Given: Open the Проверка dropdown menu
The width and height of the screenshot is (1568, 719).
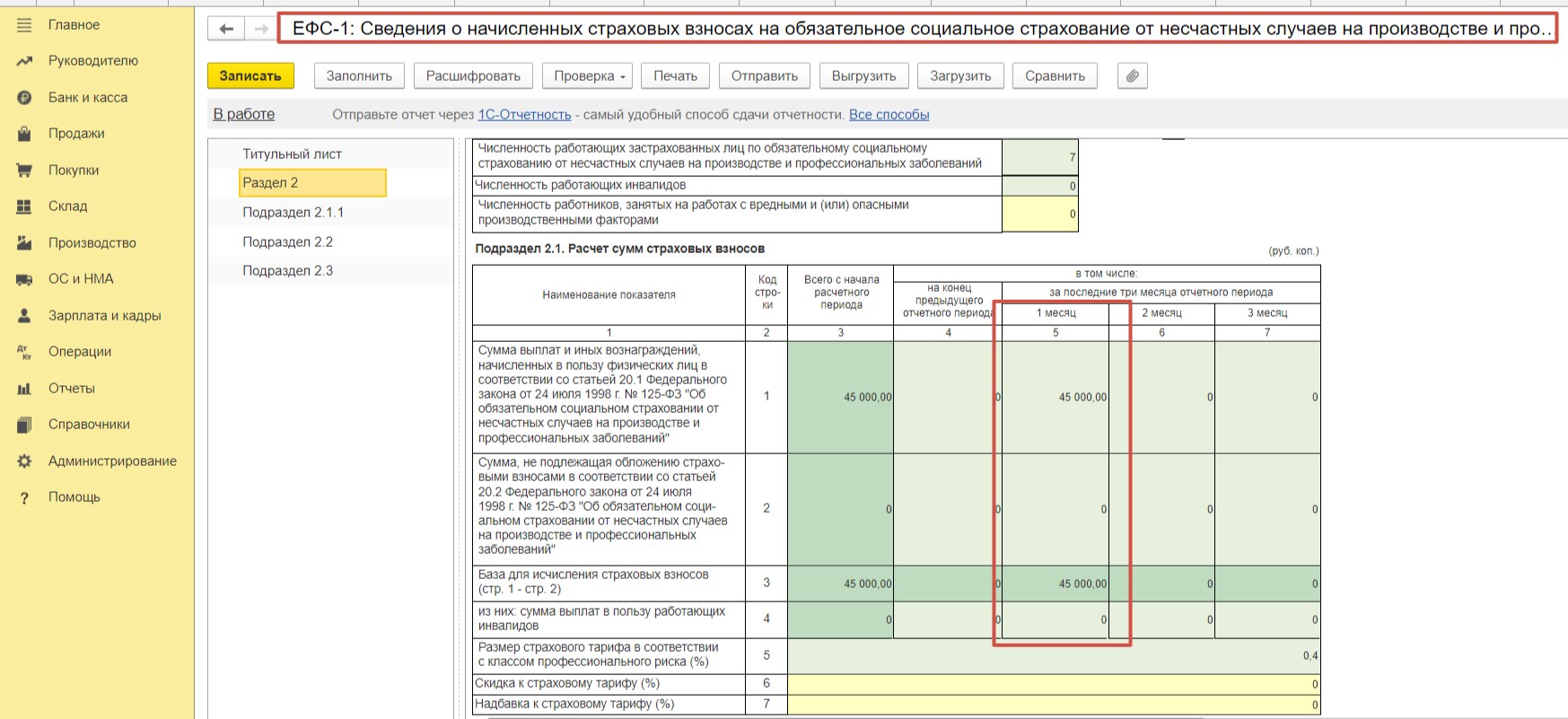Looking at the screenshot, I should click(588, 76).
